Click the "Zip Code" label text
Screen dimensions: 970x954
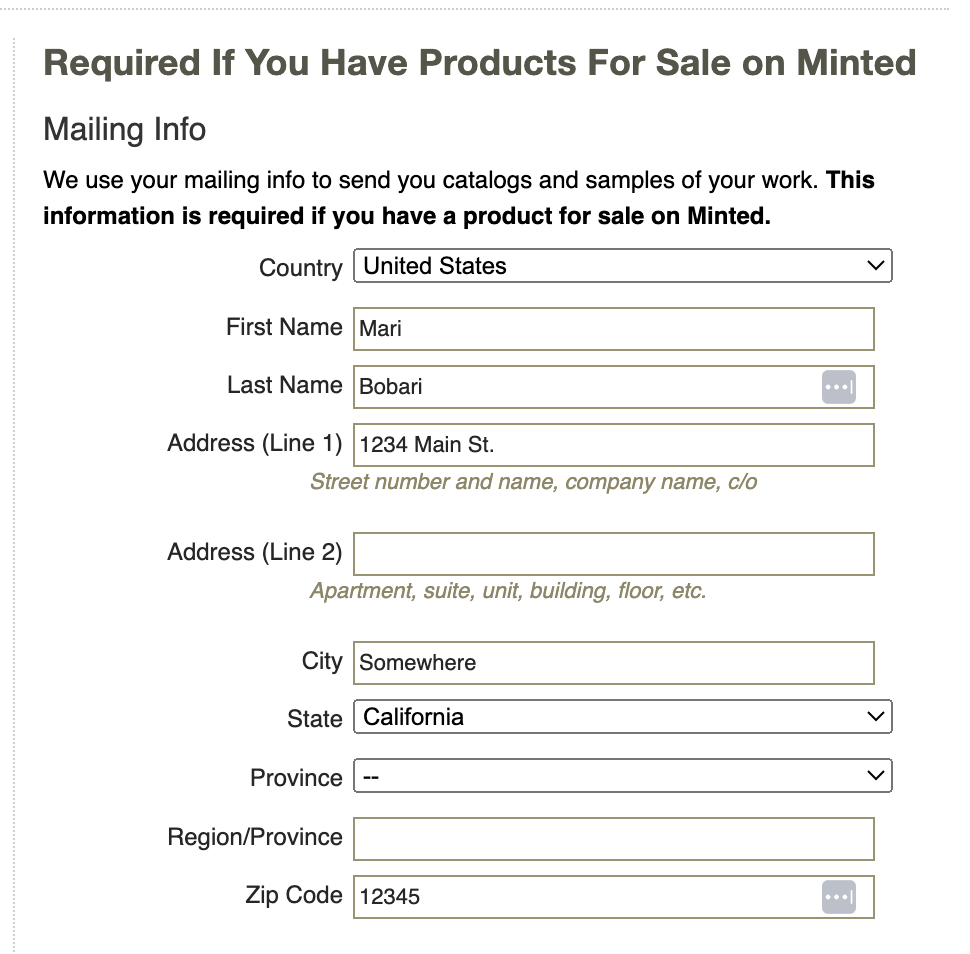pos(293,895)
